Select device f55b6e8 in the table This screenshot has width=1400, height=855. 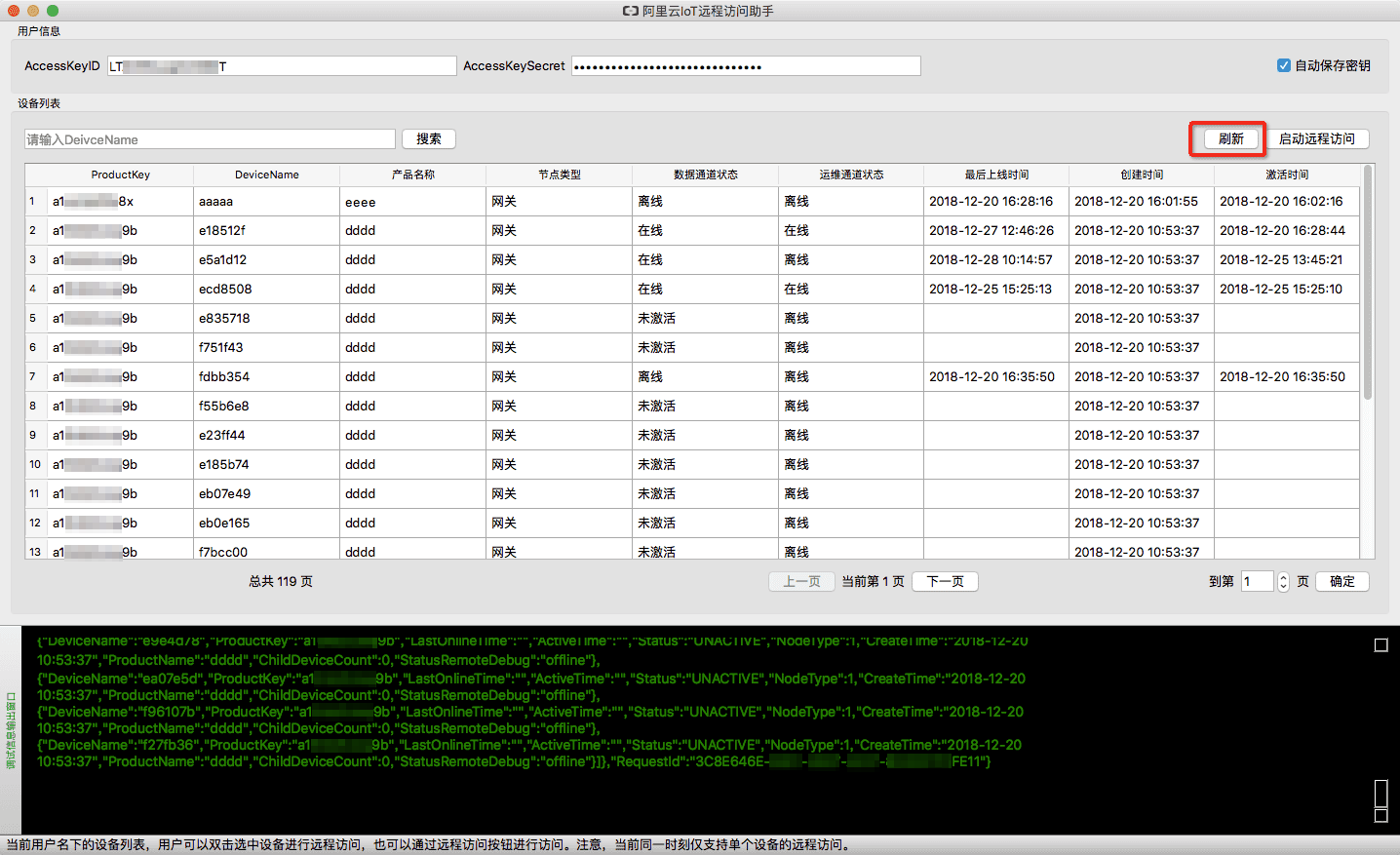(x=267, y=406)
